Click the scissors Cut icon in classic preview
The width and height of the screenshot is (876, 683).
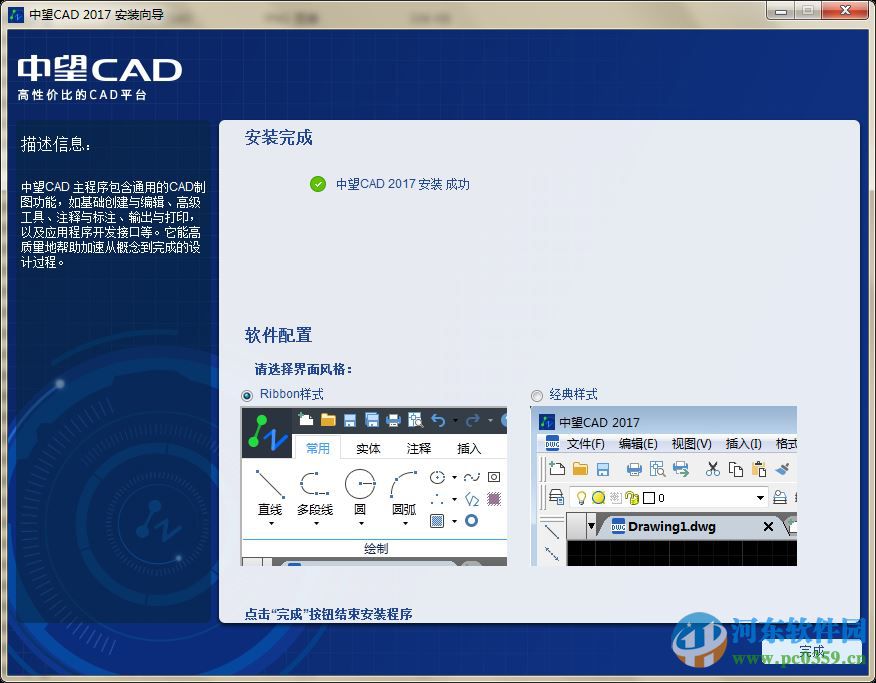[x=712, y=469]
